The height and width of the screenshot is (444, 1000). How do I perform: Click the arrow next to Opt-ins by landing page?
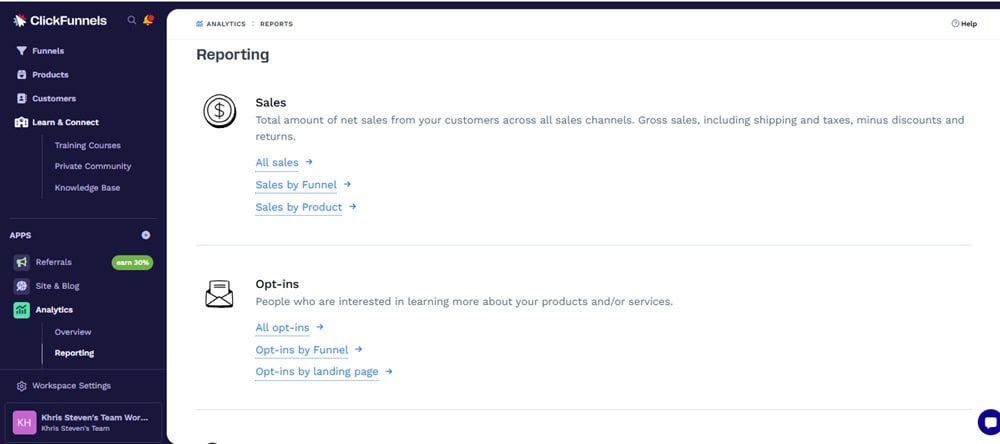coord(388,371)
